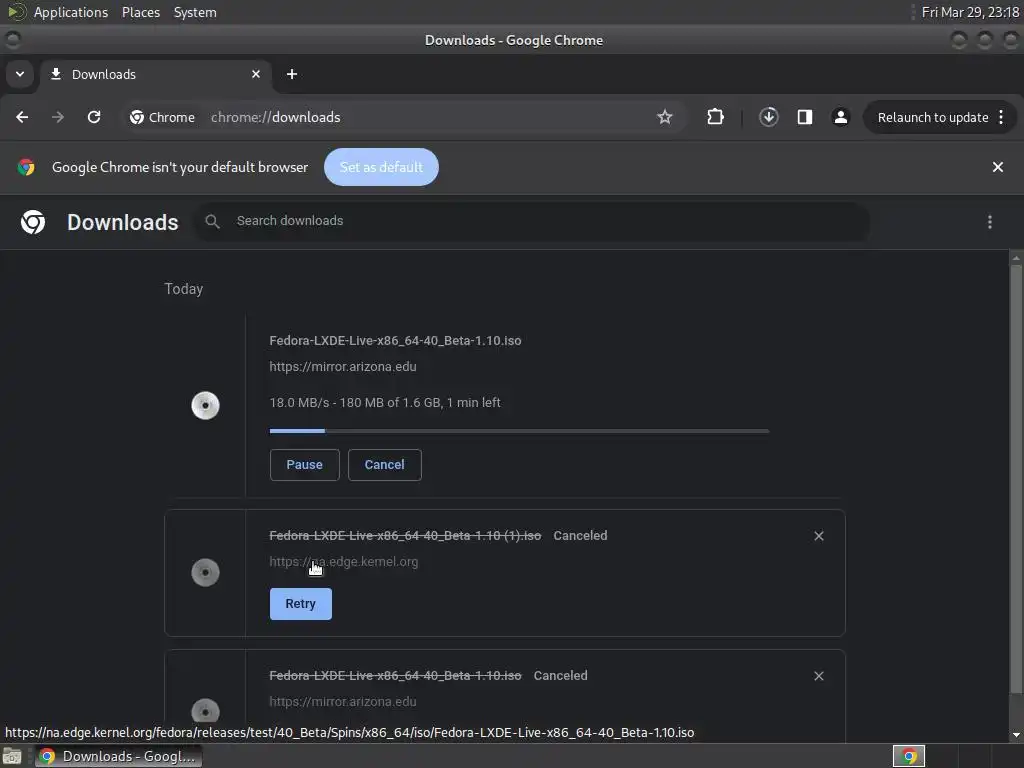Viewport: 1024px width, 768px height.
Task: Click the canceled mirror.arizona.edu URL text
Action: [x=343, y=702]
